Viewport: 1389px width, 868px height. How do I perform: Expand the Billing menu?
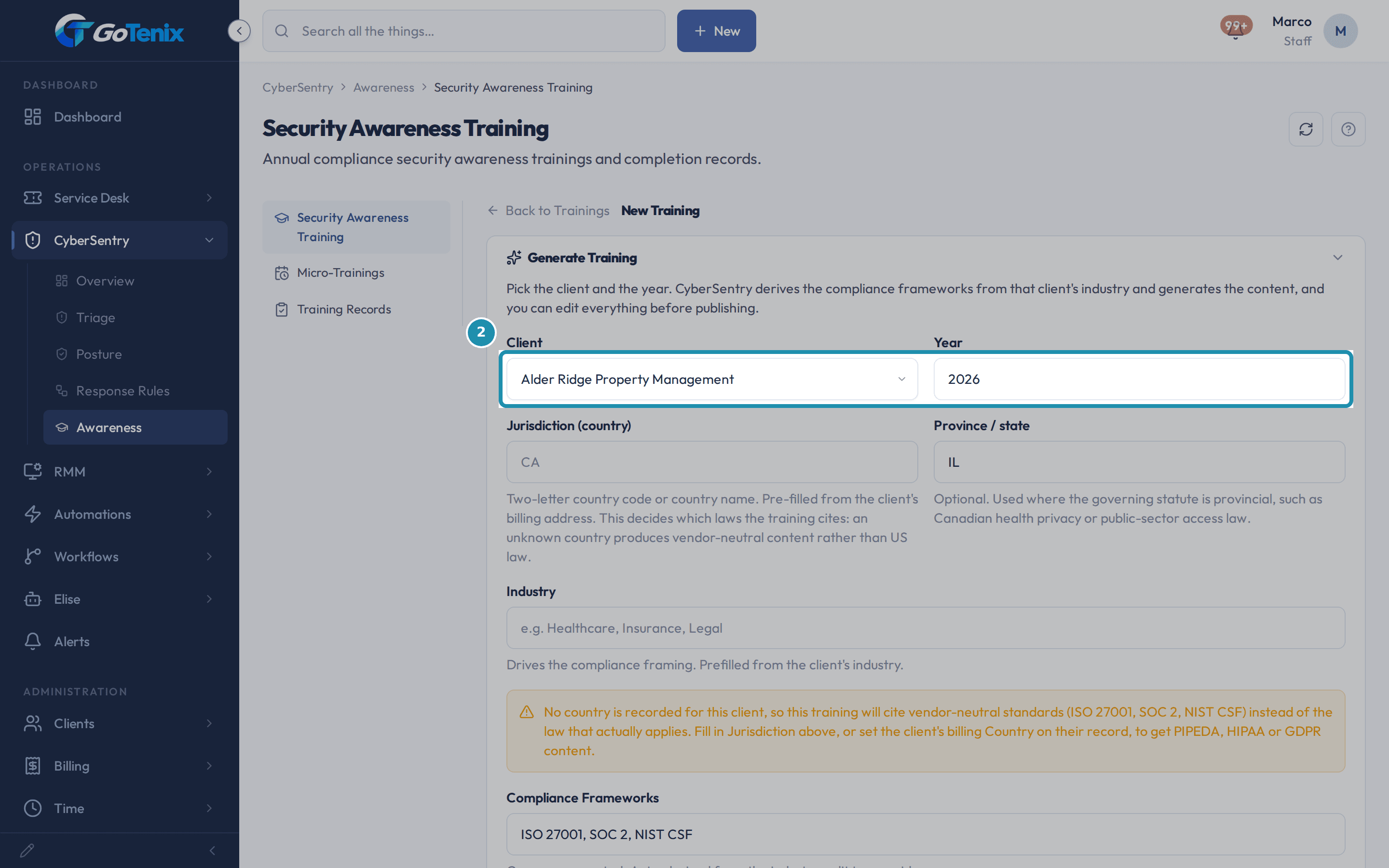pyautogui.click(x=120, y=766)
